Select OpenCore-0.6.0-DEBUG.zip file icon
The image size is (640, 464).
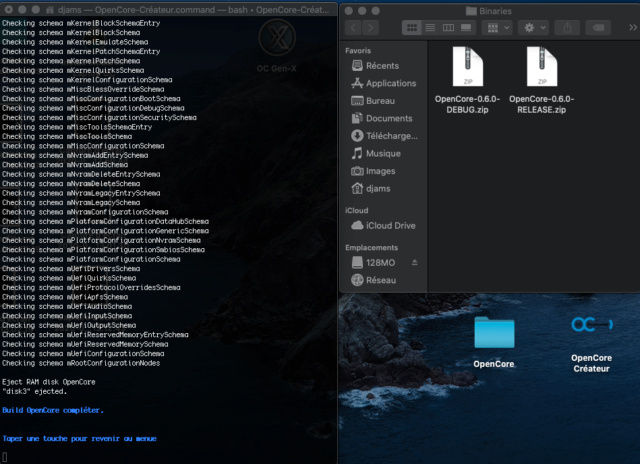(x=468, y=67)
